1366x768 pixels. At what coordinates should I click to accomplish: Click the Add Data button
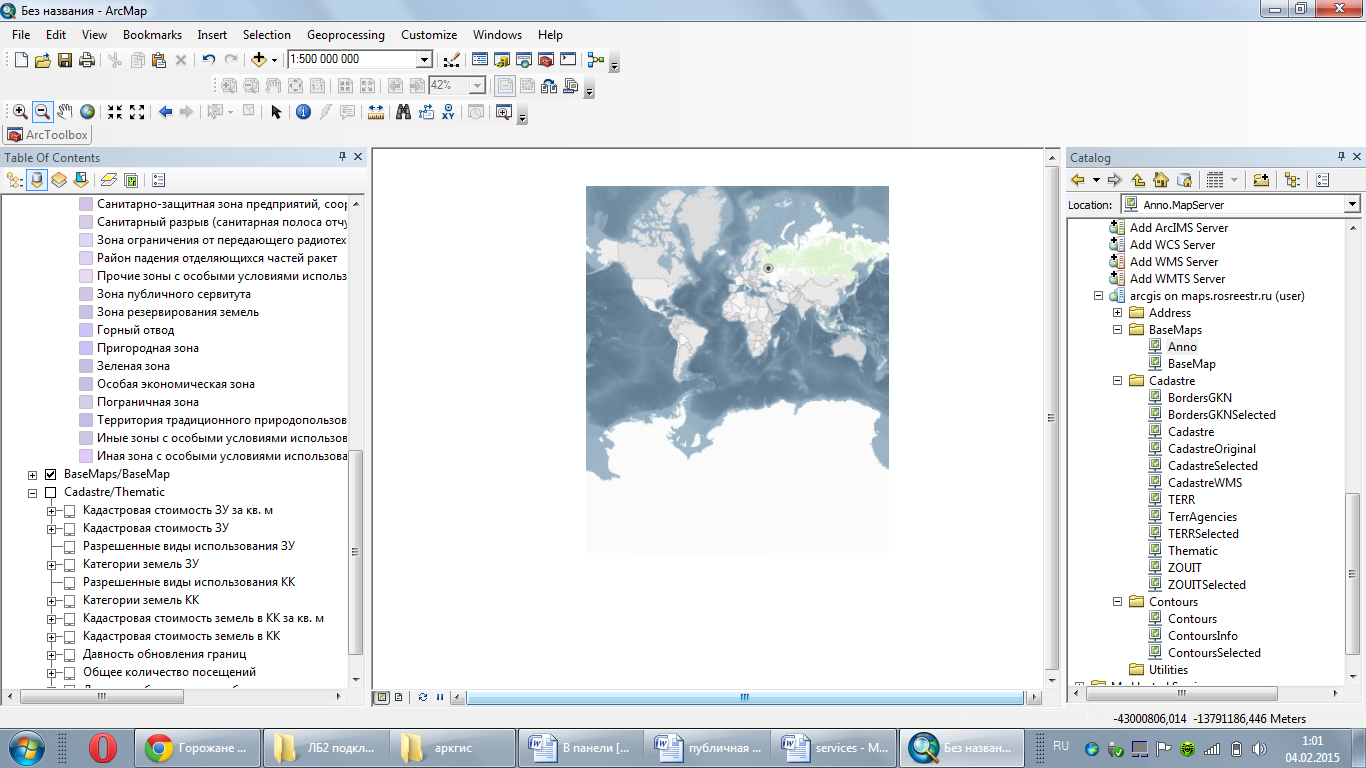259,60
